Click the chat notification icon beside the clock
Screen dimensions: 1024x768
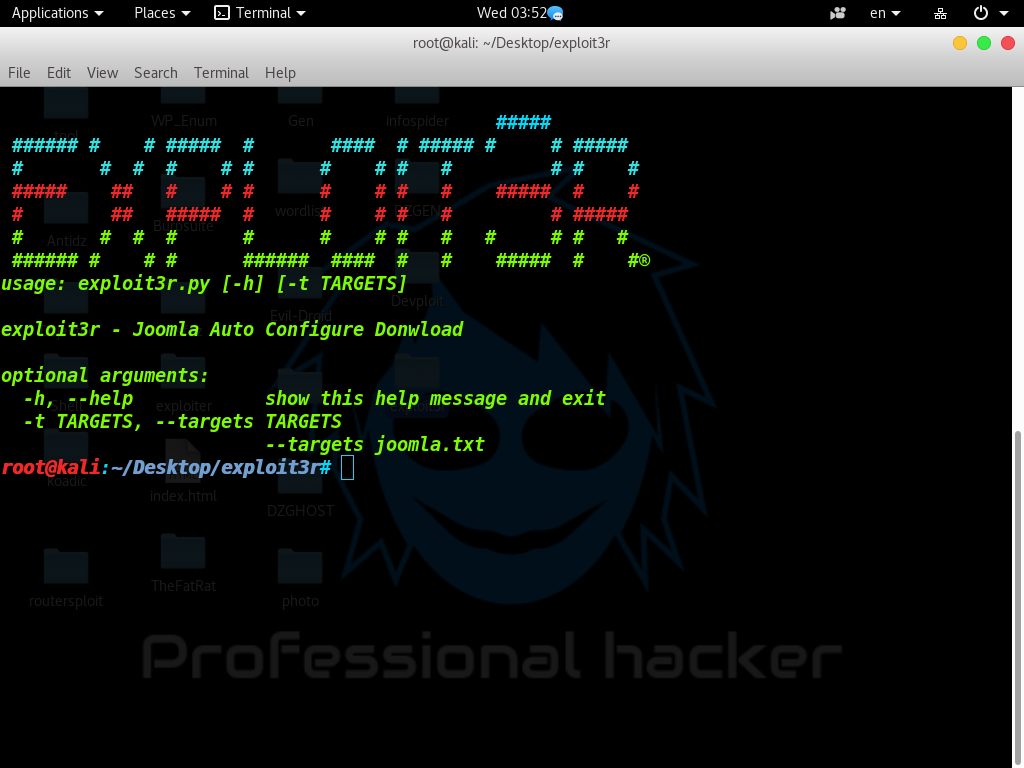556,14
